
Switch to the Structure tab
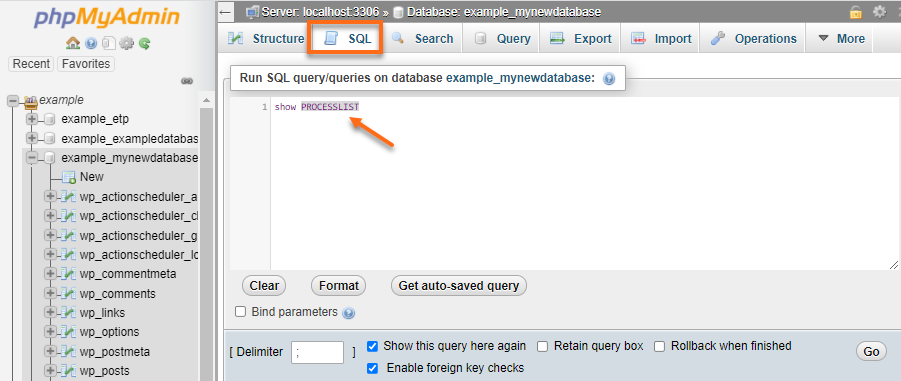tap(265, 39)
